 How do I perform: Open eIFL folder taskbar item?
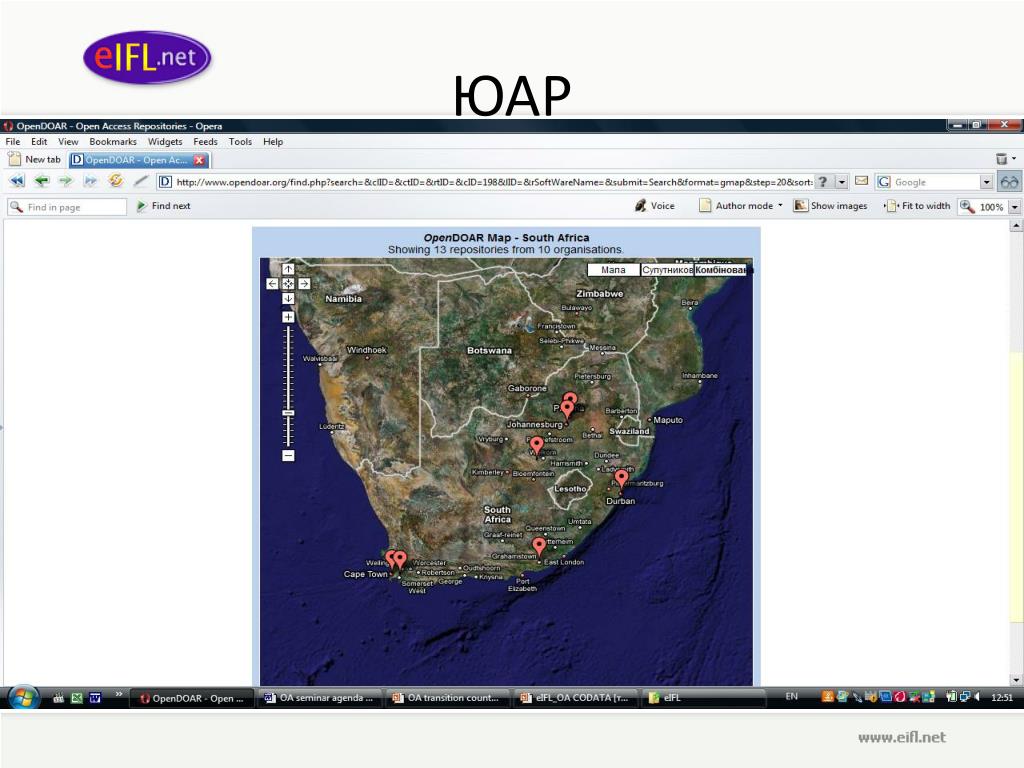pyautogui.click(x=704, y=698)
